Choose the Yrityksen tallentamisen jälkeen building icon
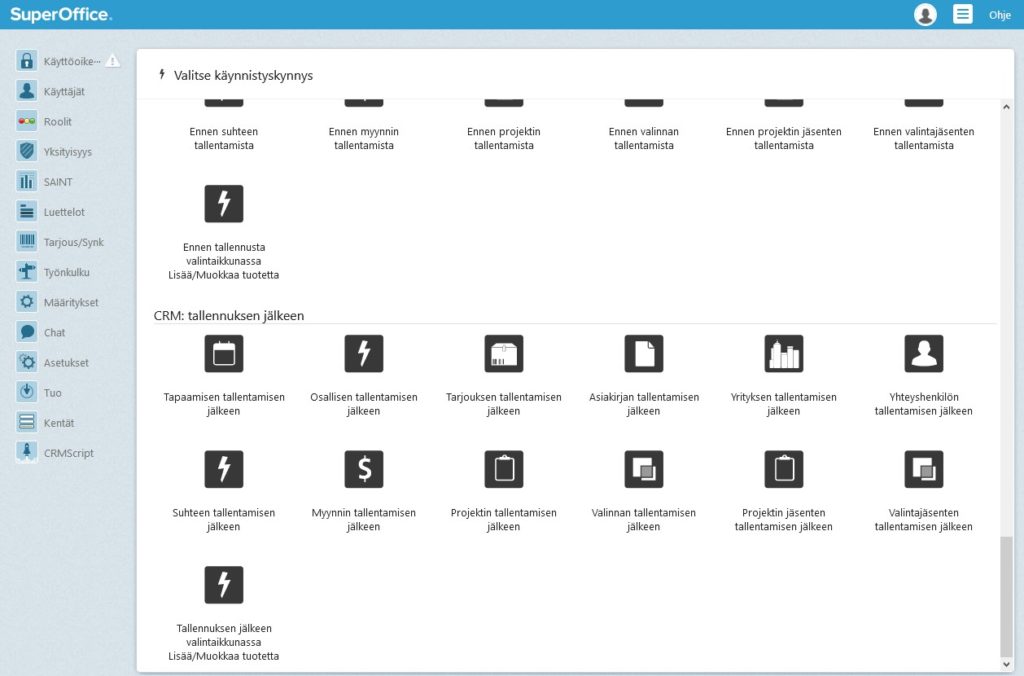Screen dimensions: 1024x676 click(x=783, y=354)
